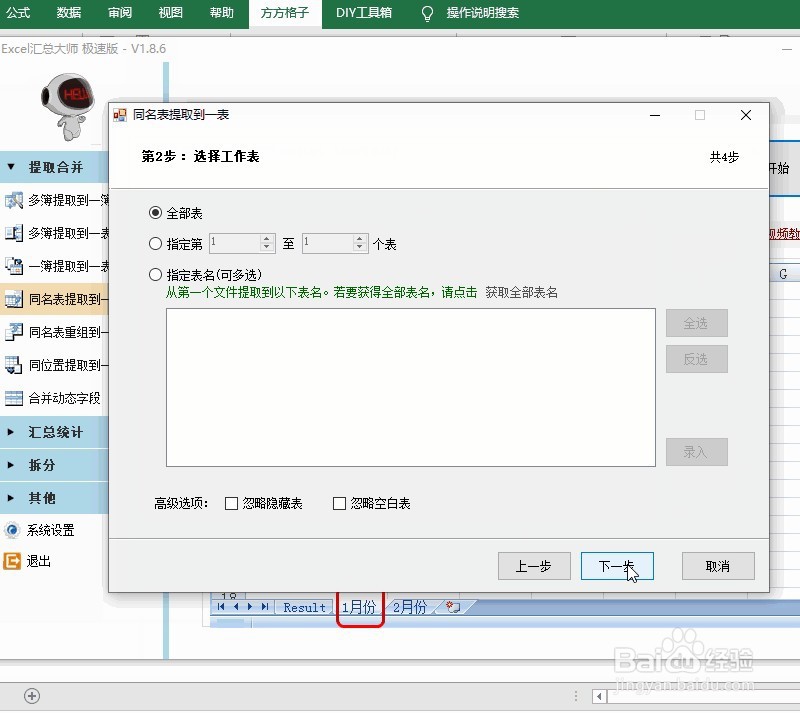Click the 取消 button
Screen dimensions: 800x713
pyautogui.click(x=718, y=566)
